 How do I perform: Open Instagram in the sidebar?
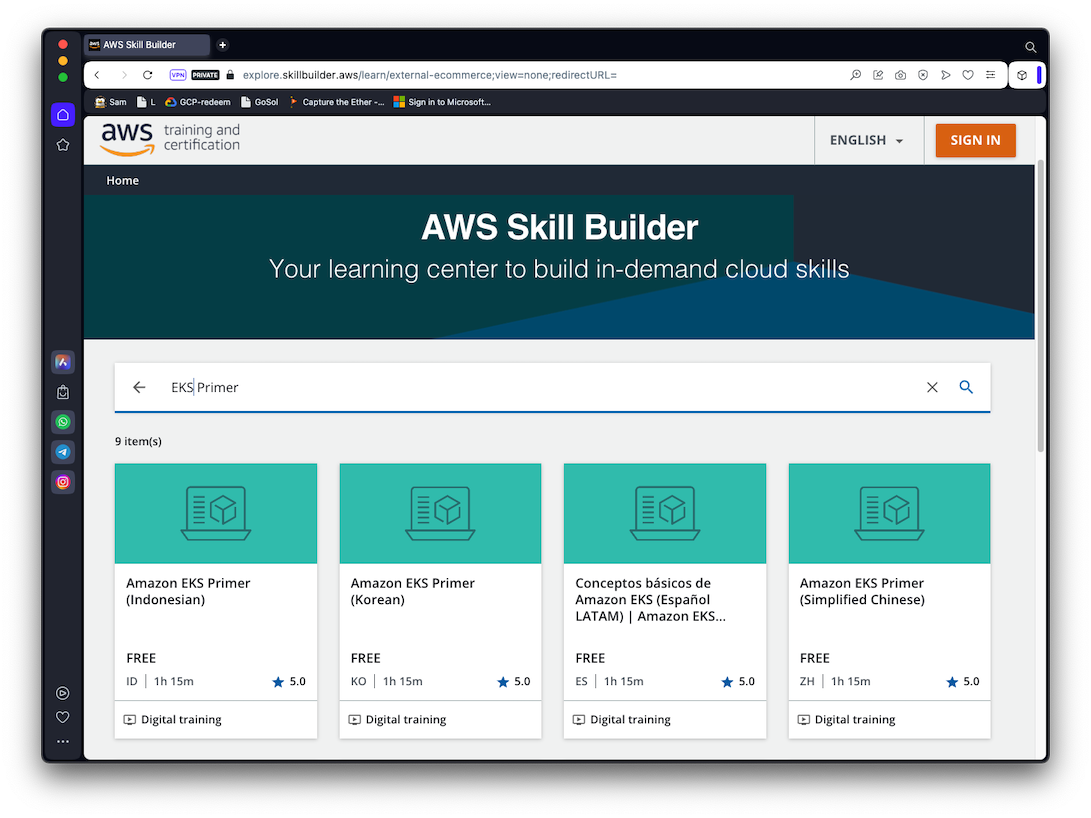coord(63,482)
